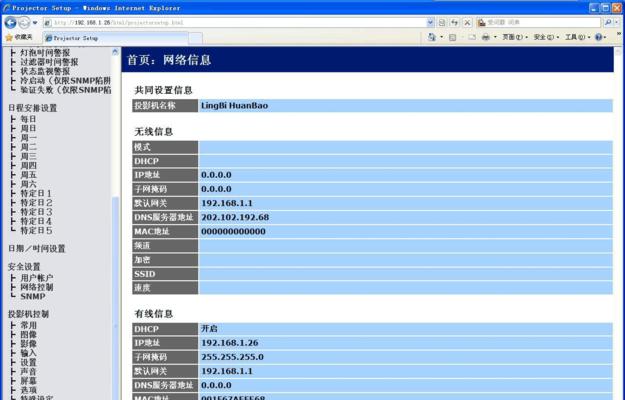The width and height of the screenshot is (625, 400).
Task: Open 选项 under projector control
Action: (x=28, y=390)
